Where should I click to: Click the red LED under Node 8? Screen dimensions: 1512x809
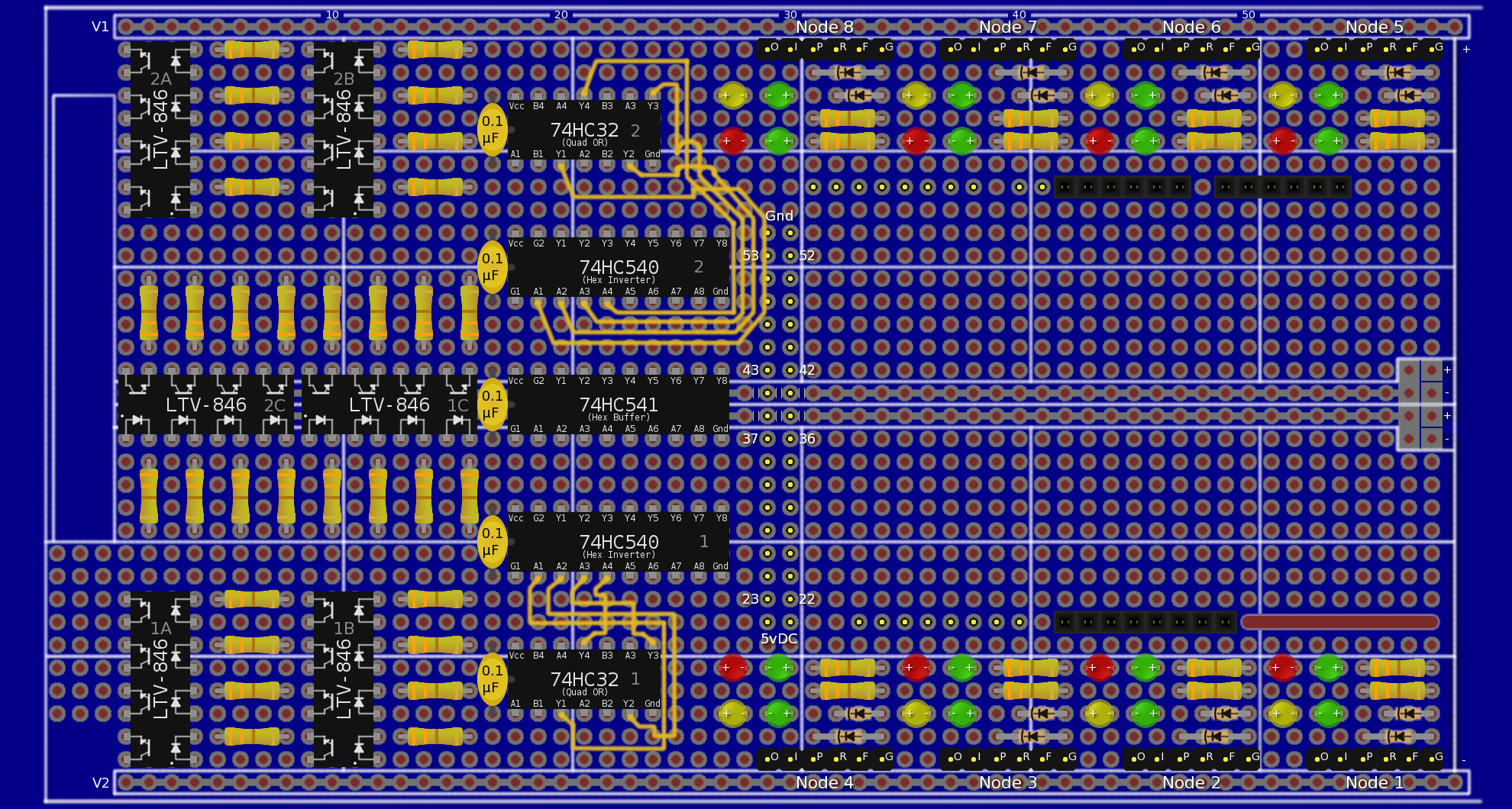pyautogui.click(x=733, y=141)
